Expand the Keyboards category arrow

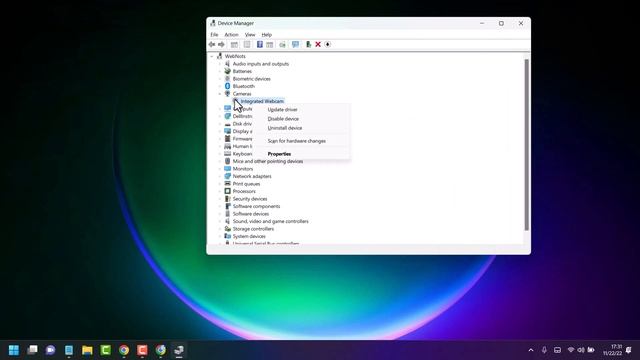tap(220, 154)
